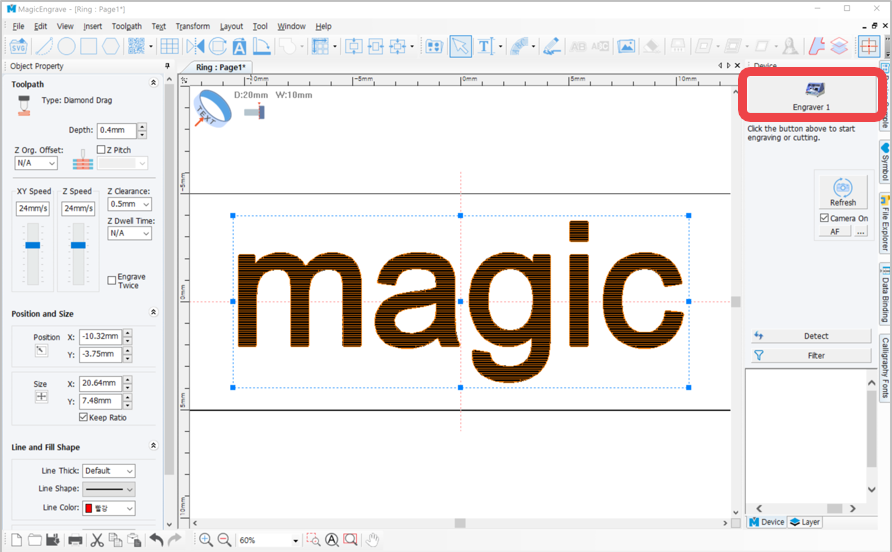The image size is (892, 552).
Task: Open the Symbol side panel tab
Action: (885, 162)
